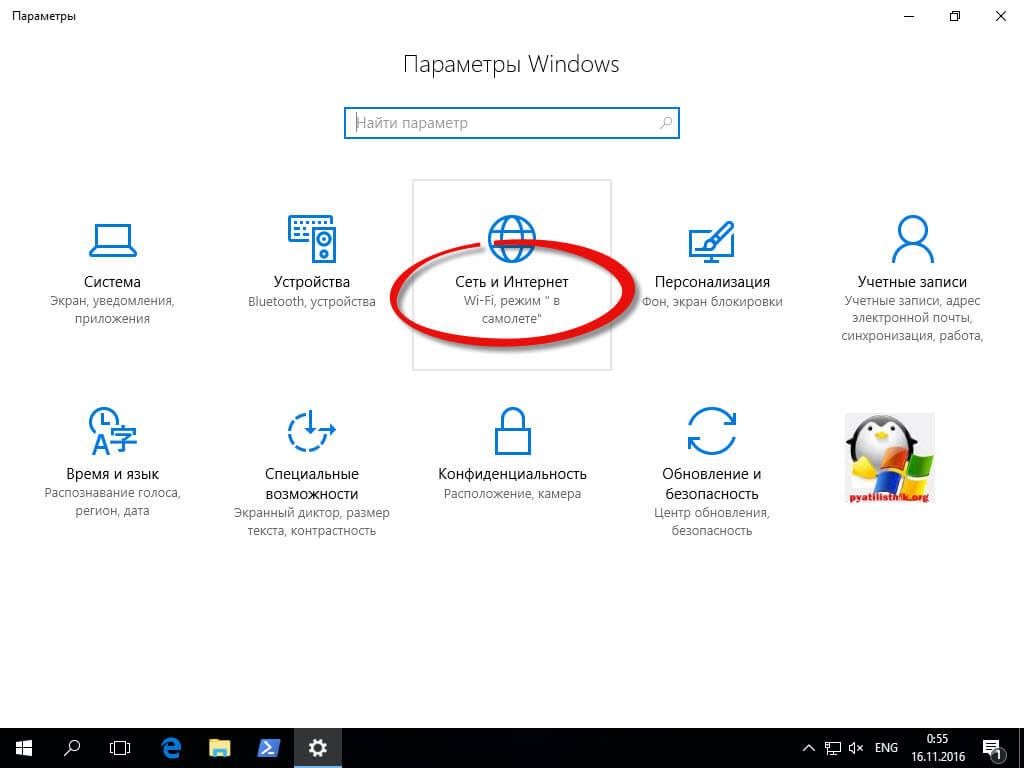Open Учетные записи person icon
1024x768 pixels.
(912, 239)
